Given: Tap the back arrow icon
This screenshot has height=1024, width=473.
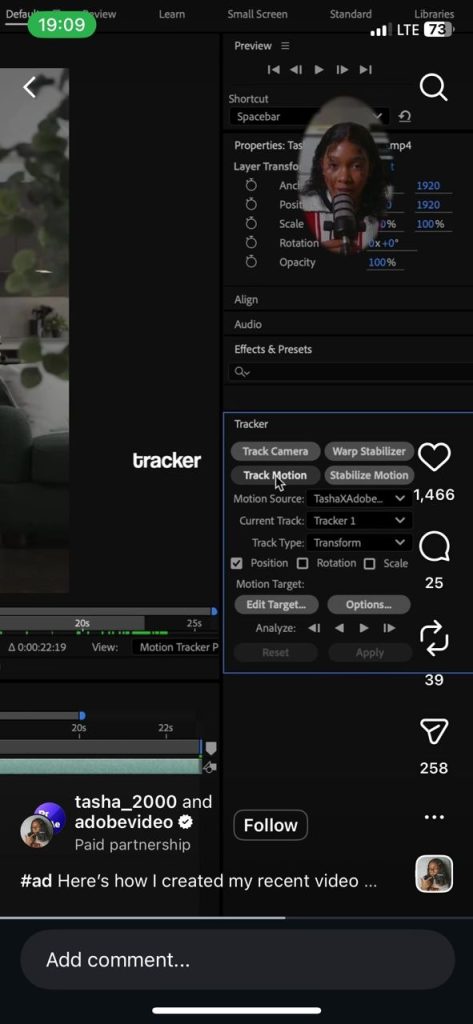Looking at the screenshot, I should point(30,88).
